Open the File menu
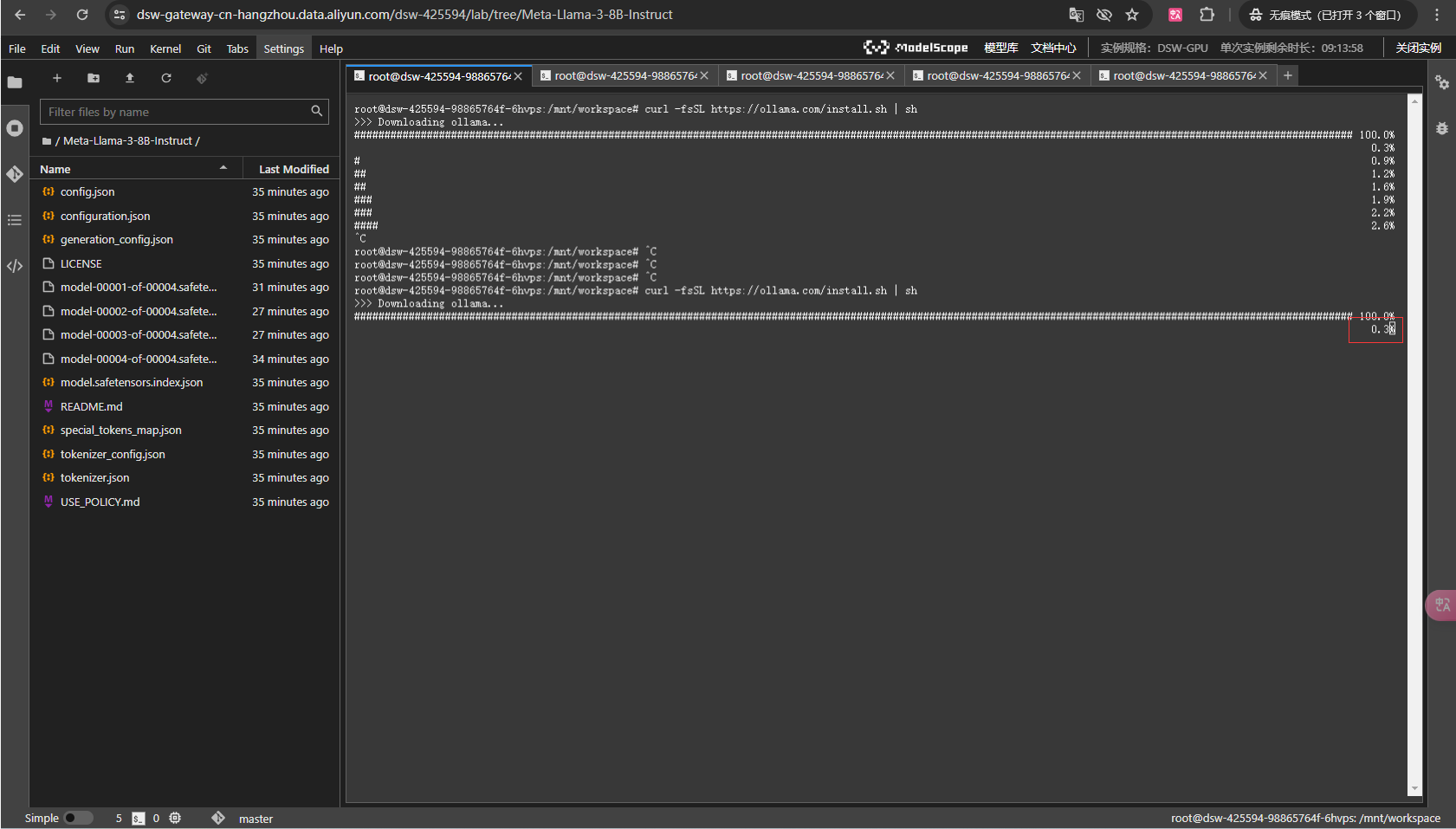 [17, 49]
